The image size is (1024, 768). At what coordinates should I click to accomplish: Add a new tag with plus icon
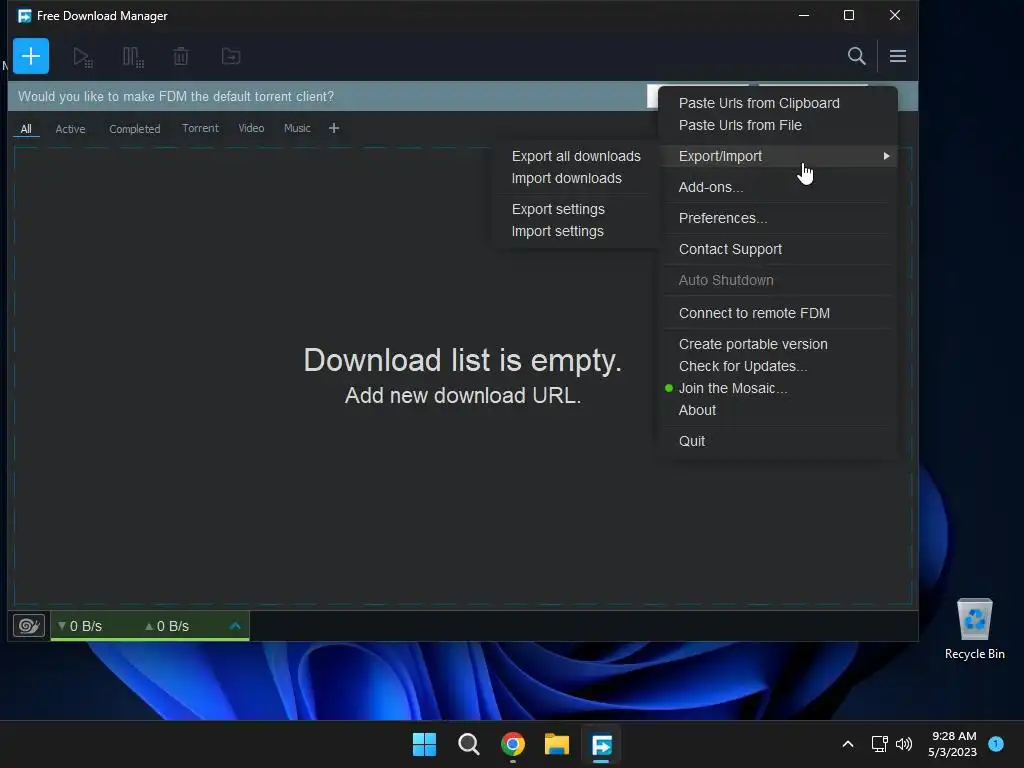(334, 129)
